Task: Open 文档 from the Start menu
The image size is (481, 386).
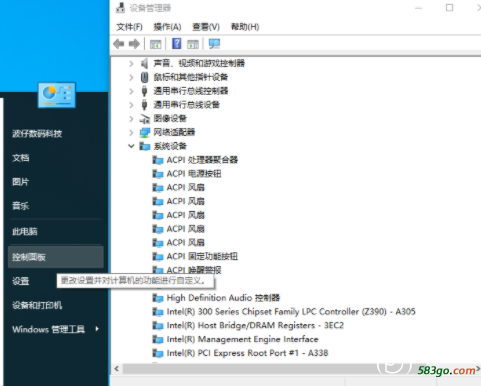Action: [21, 158]
